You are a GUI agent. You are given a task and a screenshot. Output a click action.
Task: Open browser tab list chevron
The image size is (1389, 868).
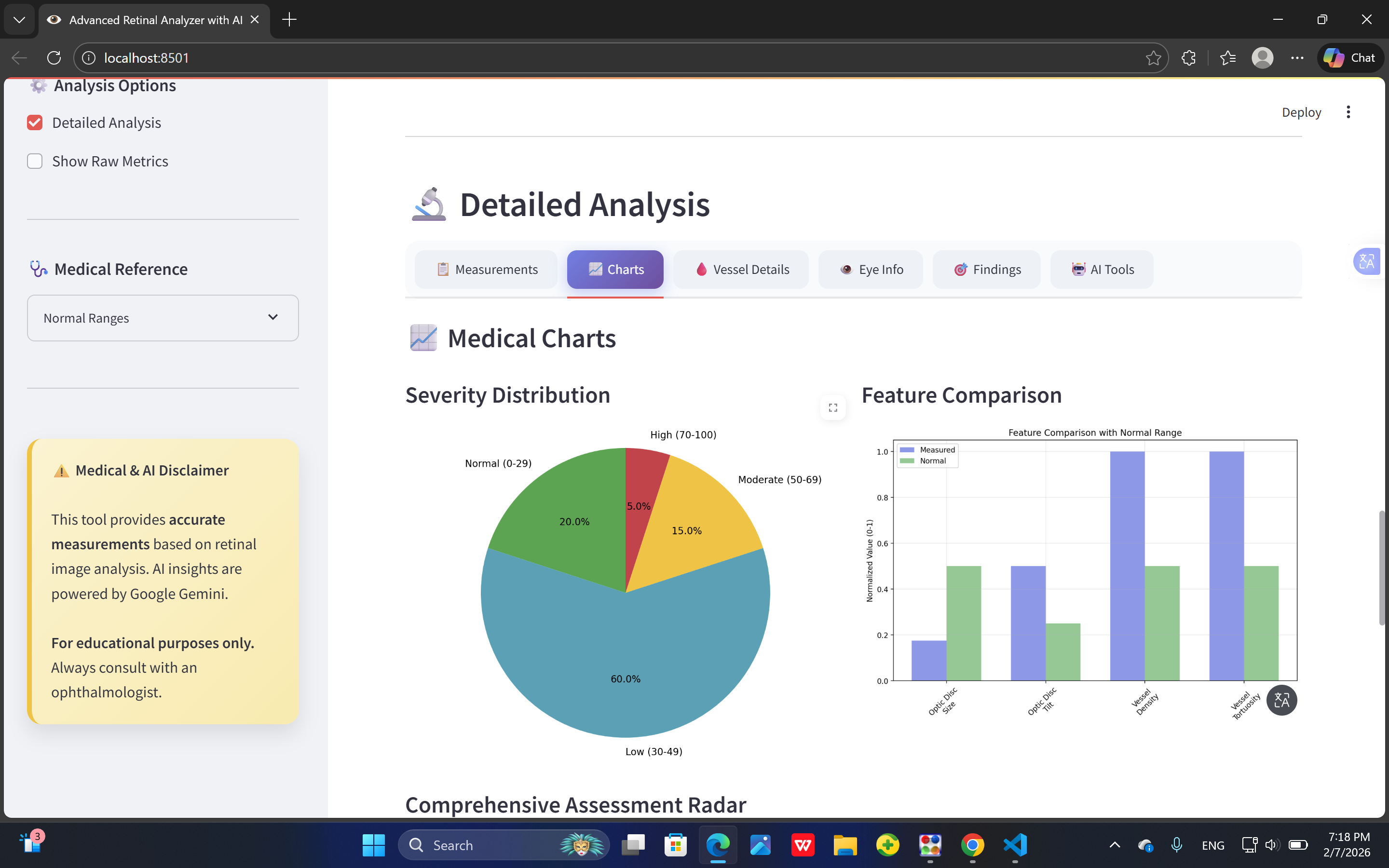click(x=19, y=20)
